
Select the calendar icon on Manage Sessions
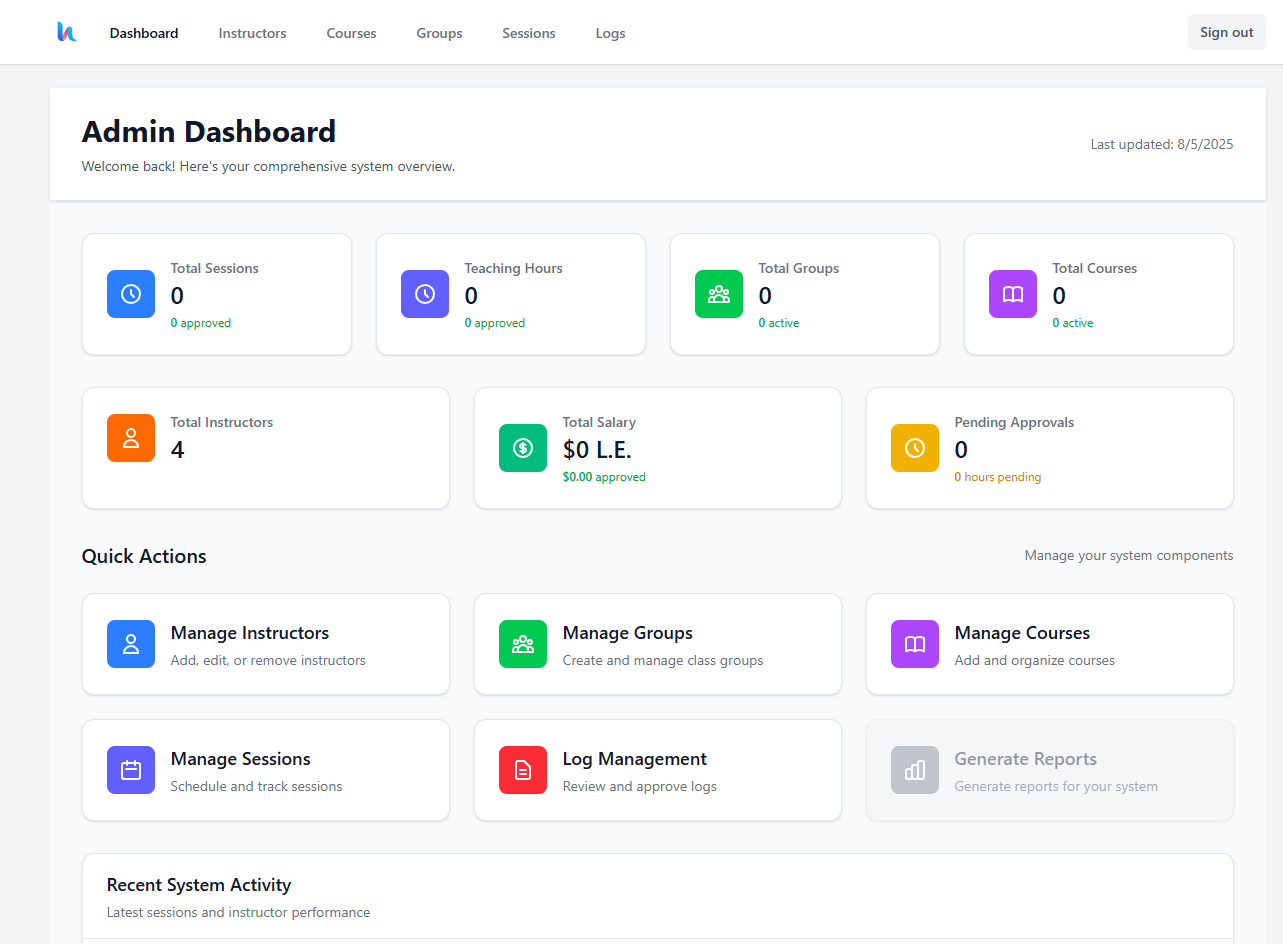coord(131,770)
